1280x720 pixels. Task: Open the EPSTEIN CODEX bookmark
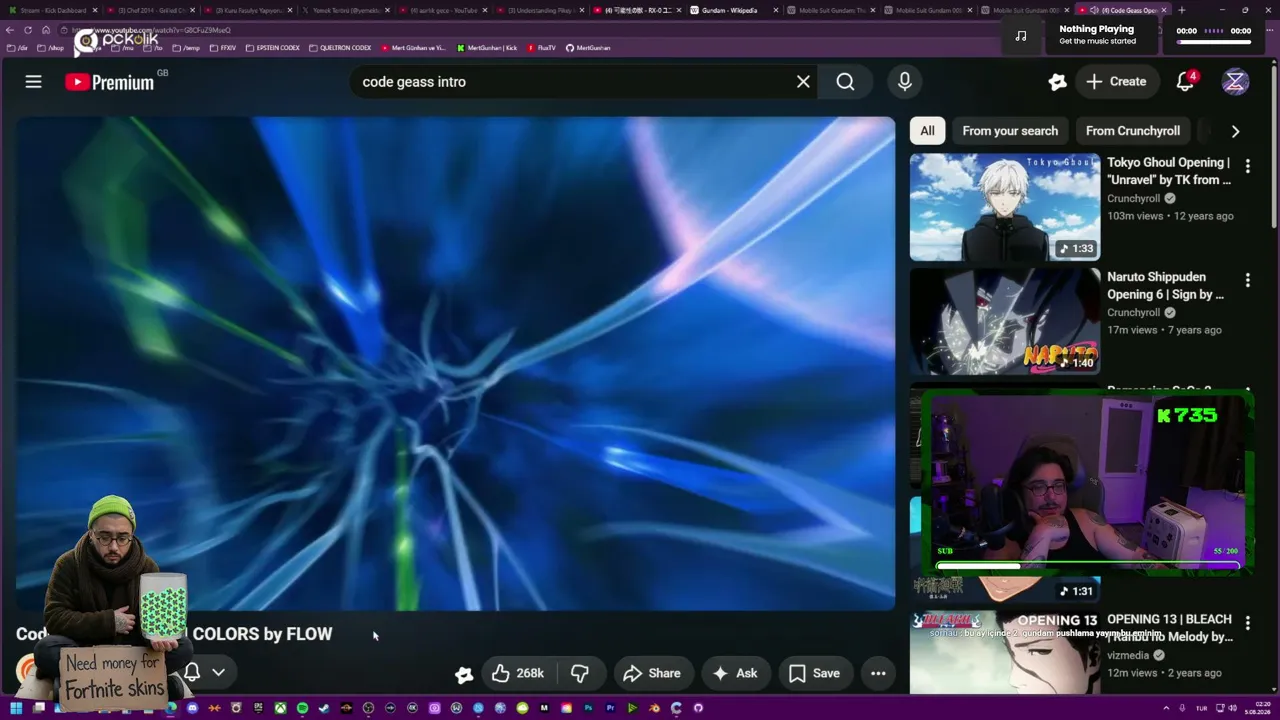point(273,48)
